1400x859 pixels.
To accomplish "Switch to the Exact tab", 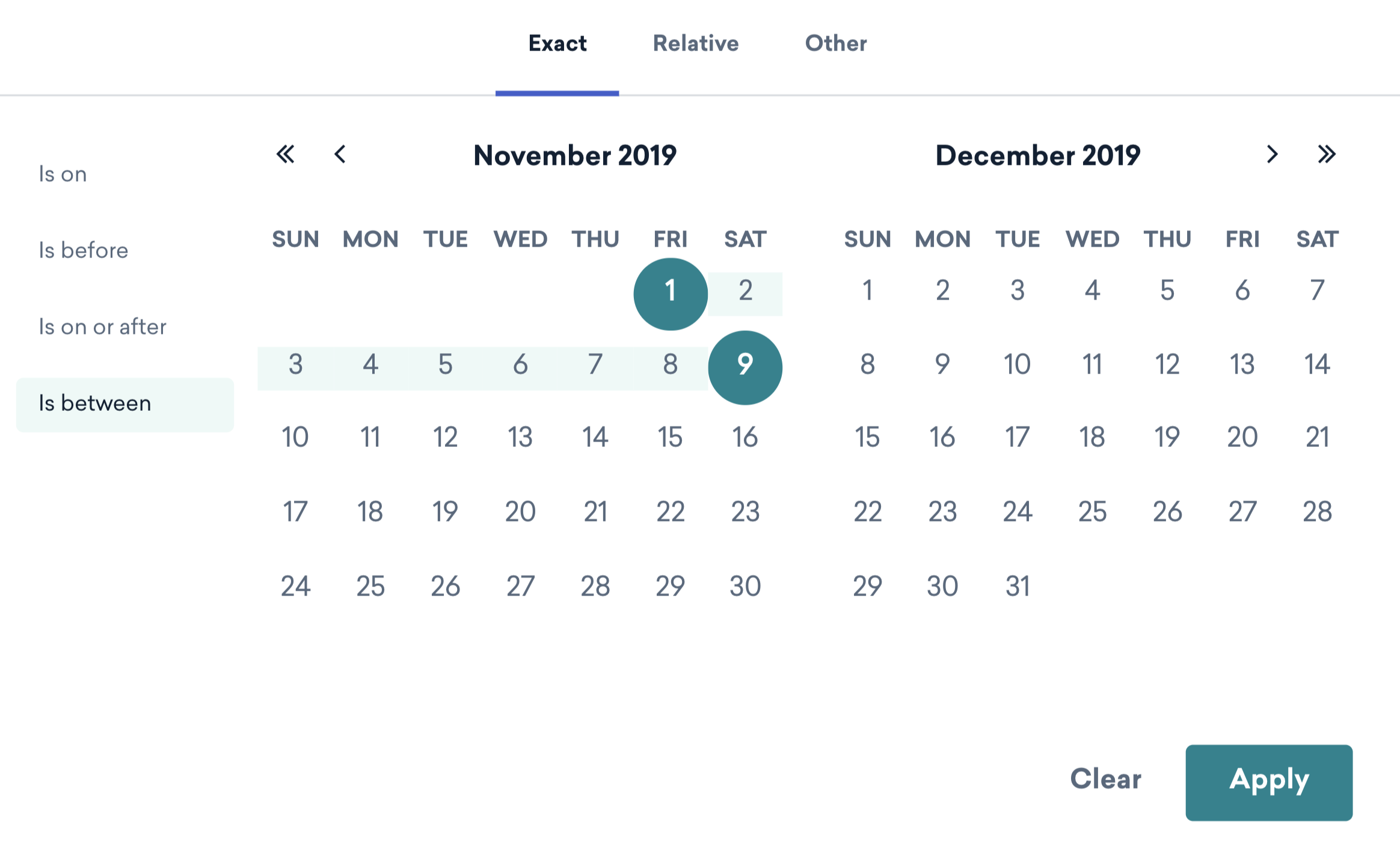I will 557,43.
